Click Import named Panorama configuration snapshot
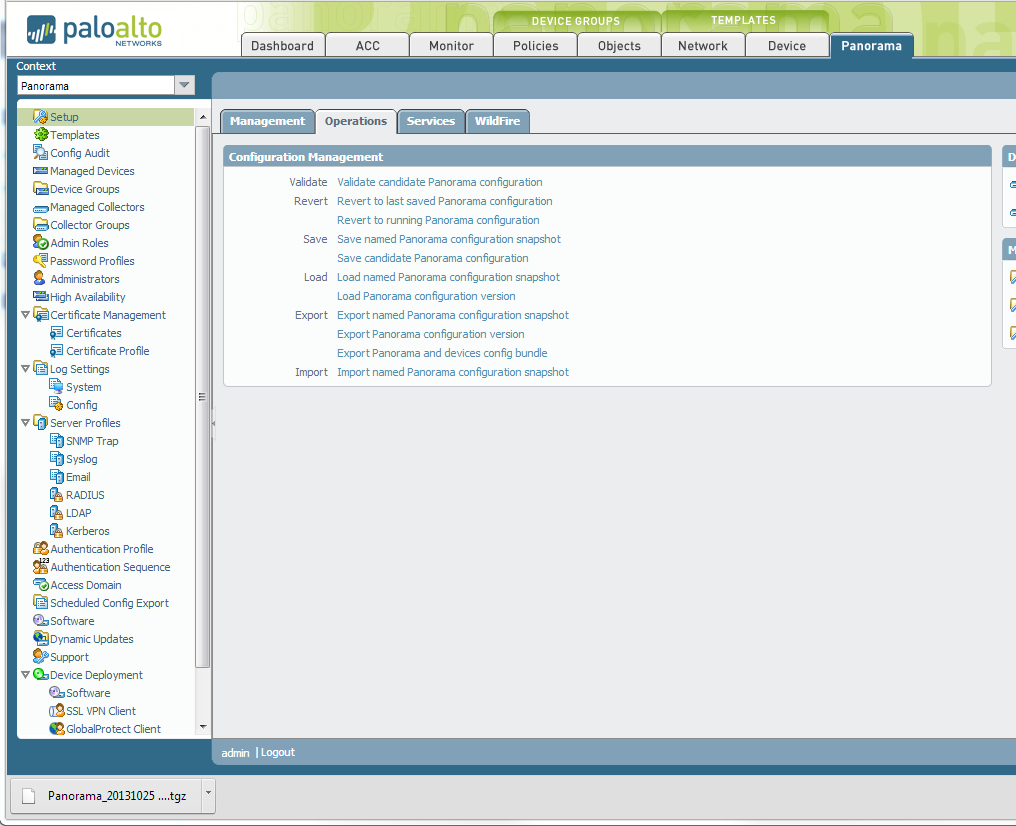 (x=453, y=372)
